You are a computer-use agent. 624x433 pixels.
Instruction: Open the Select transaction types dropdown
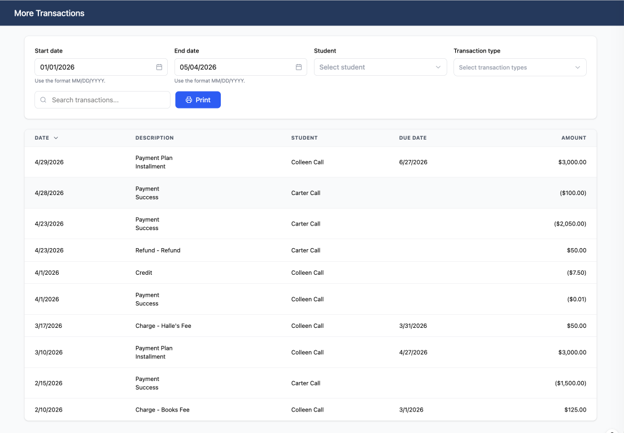click(520, 67)
